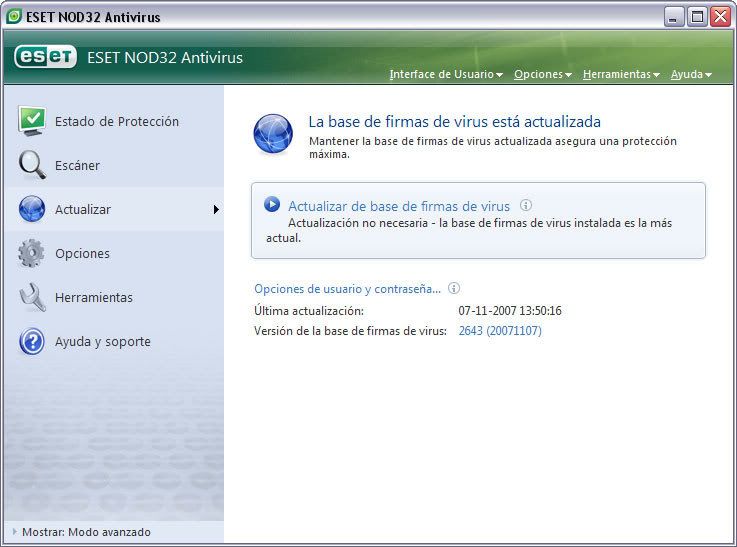Open the Ayuda top menu
The width and height of the screenshot is (737, 547).
[691, 74]
